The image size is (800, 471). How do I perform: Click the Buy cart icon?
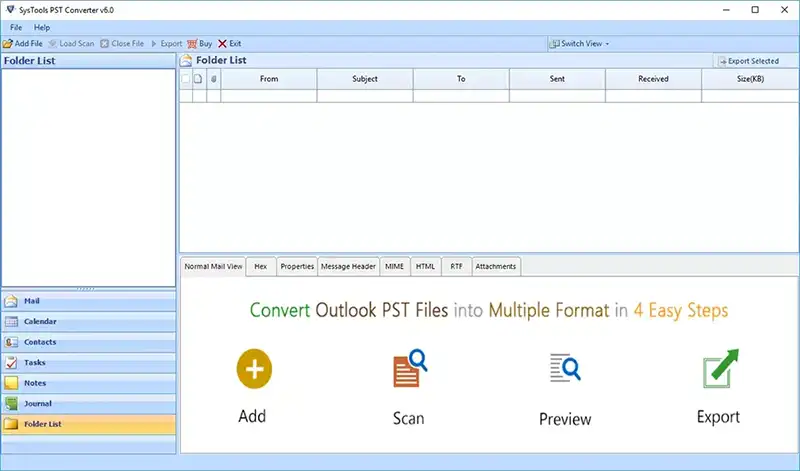click(x=192, y=44)
